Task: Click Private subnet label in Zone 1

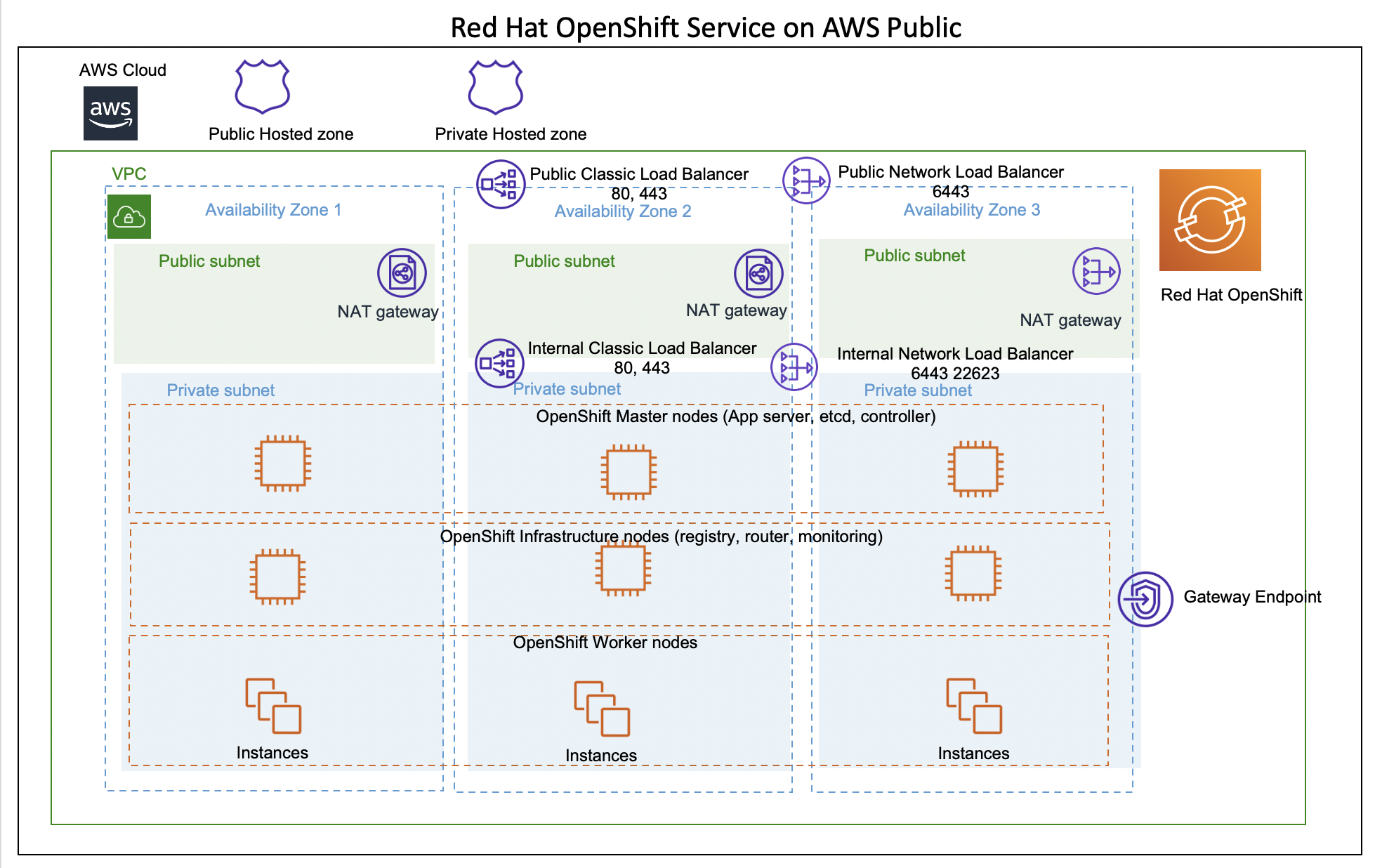Action: tap(221, 390)
